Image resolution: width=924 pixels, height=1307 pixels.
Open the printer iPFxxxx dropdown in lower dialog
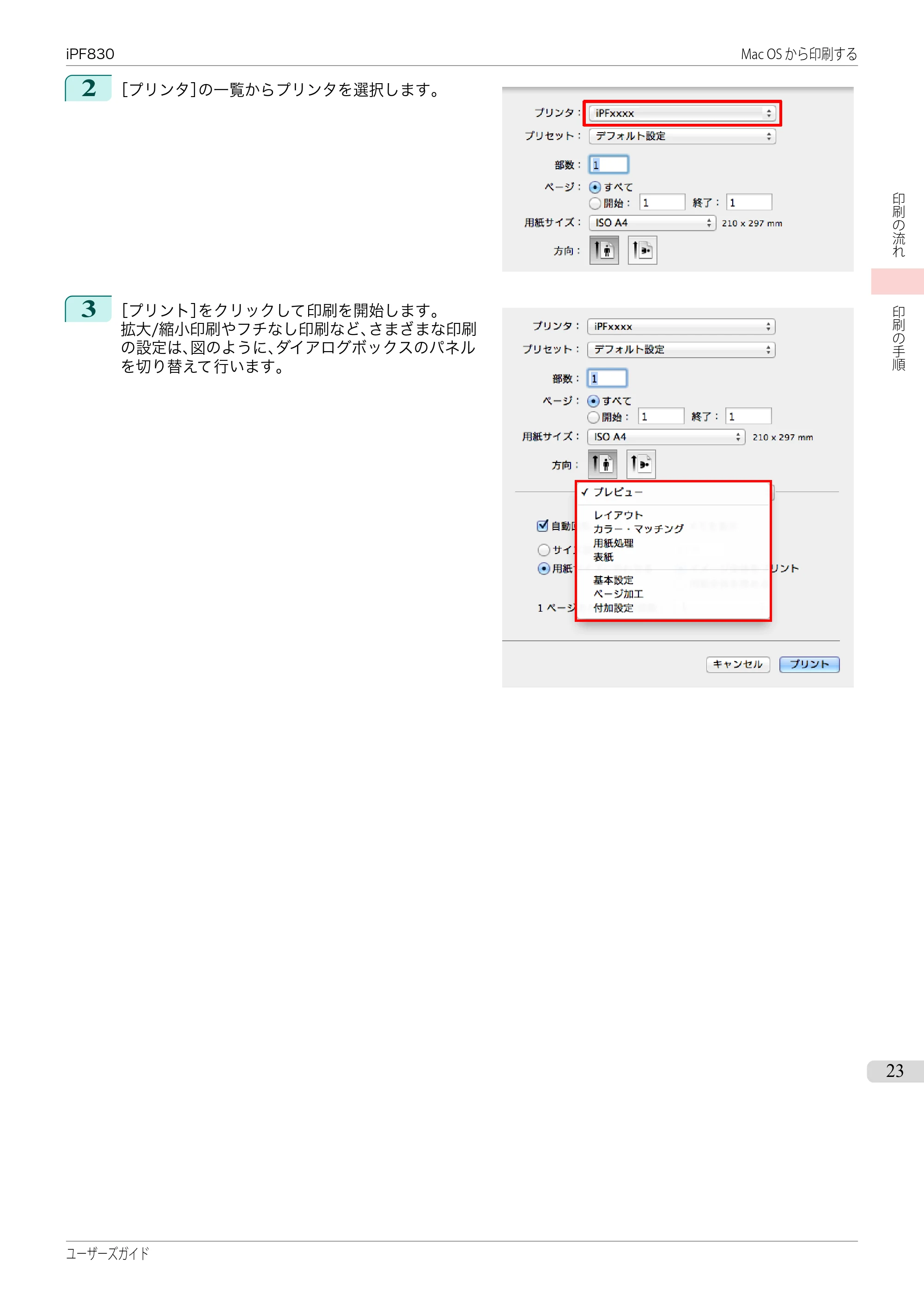681,327
